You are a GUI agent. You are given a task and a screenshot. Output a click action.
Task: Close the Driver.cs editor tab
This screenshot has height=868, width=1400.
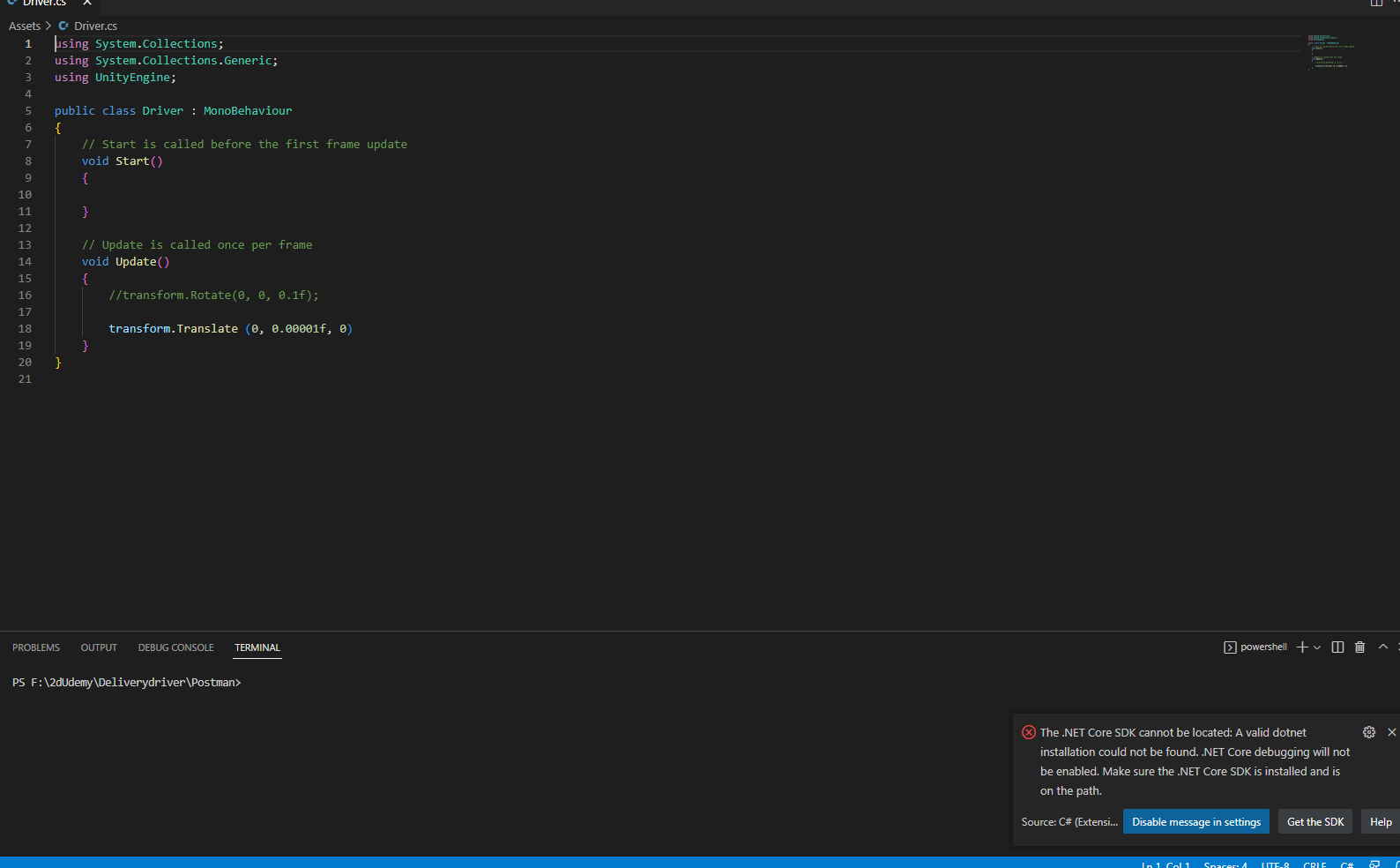[87, 4]
